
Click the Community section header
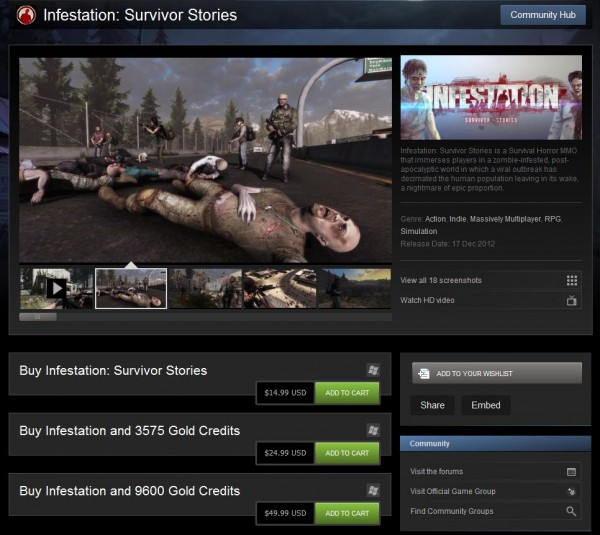[x=496, y=444]
